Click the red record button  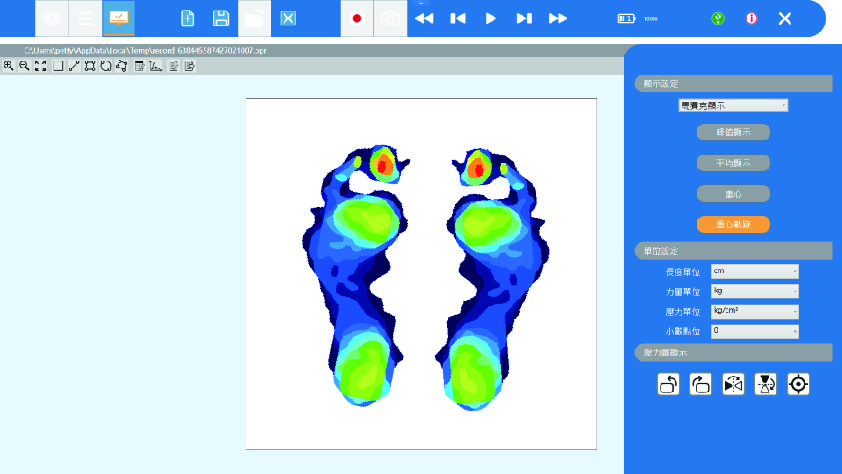tap(357, 19)
